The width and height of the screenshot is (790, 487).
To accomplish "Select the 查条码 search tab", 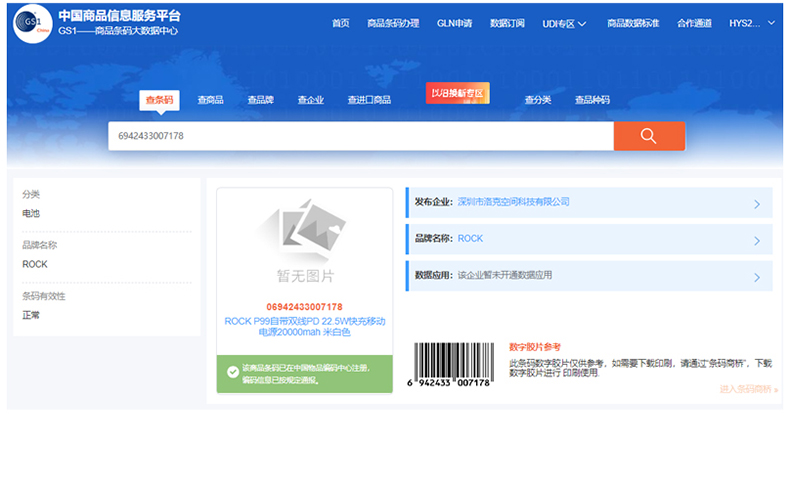I will 159,100.
